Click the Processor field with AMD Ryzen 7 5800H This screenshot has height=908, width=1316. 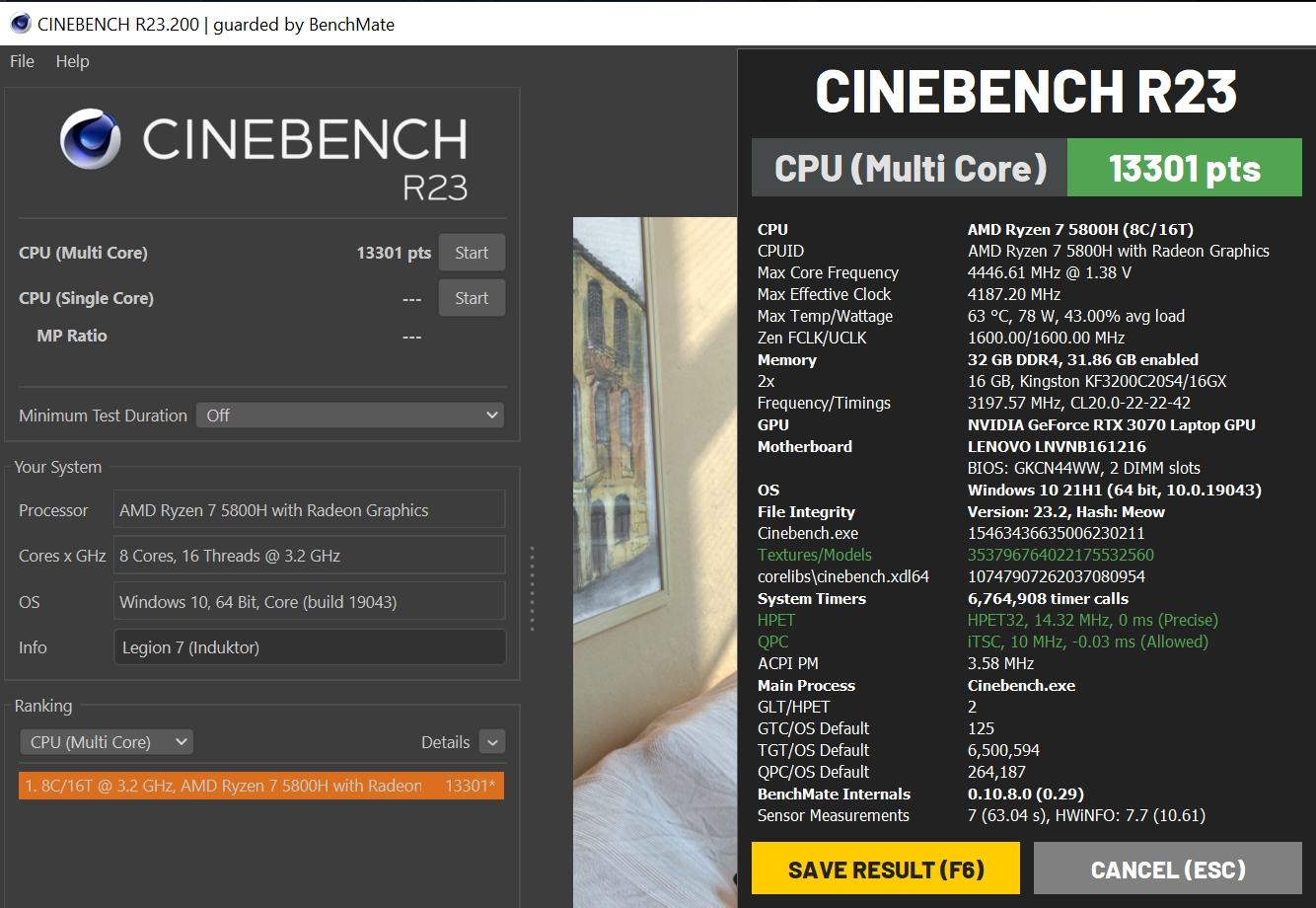[310, 510]
